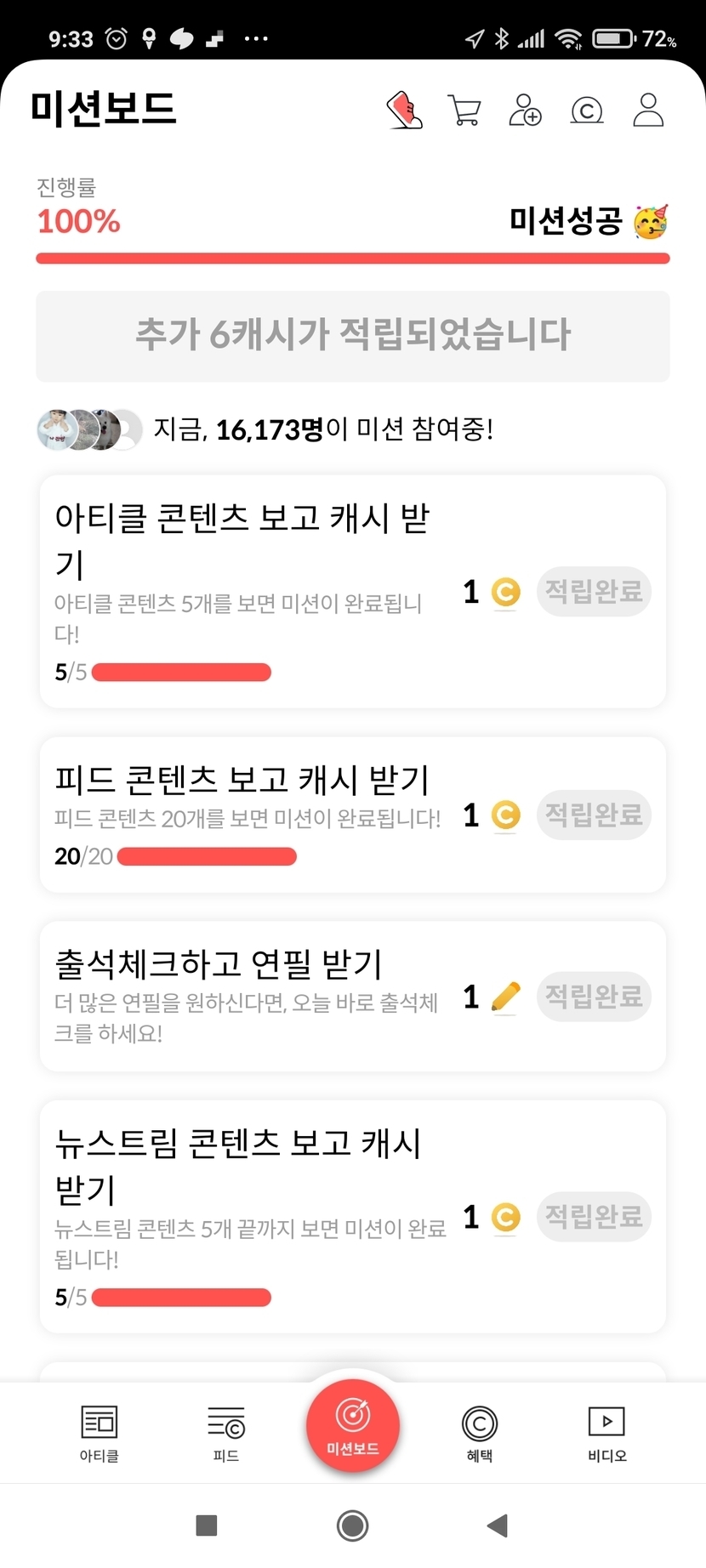Tap the participant profile avatars
This screenshot has height=1568, width=706.
click(x=89, y=429)
